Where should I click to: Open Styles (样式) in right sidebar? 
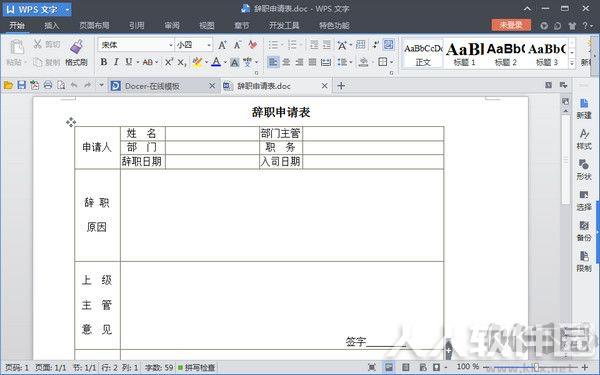tap(584, 139)
